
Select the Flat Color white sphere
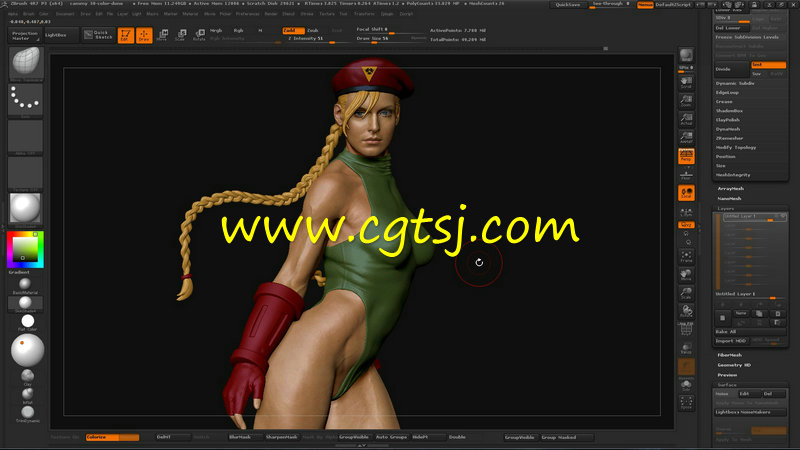point(28,321)
